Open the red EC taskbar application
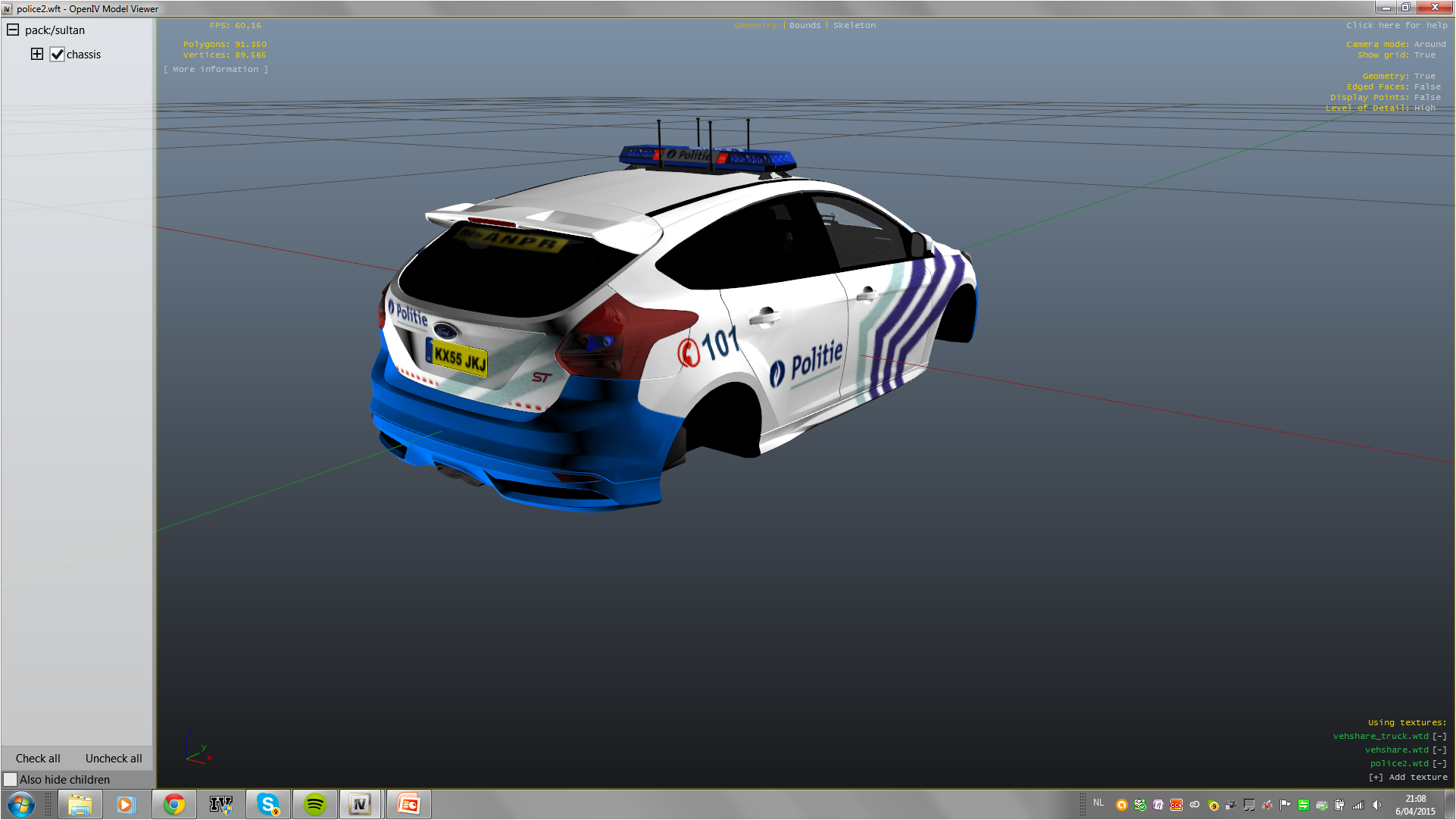This screenshot has width=1456, height=820. [x=409, y=804]
